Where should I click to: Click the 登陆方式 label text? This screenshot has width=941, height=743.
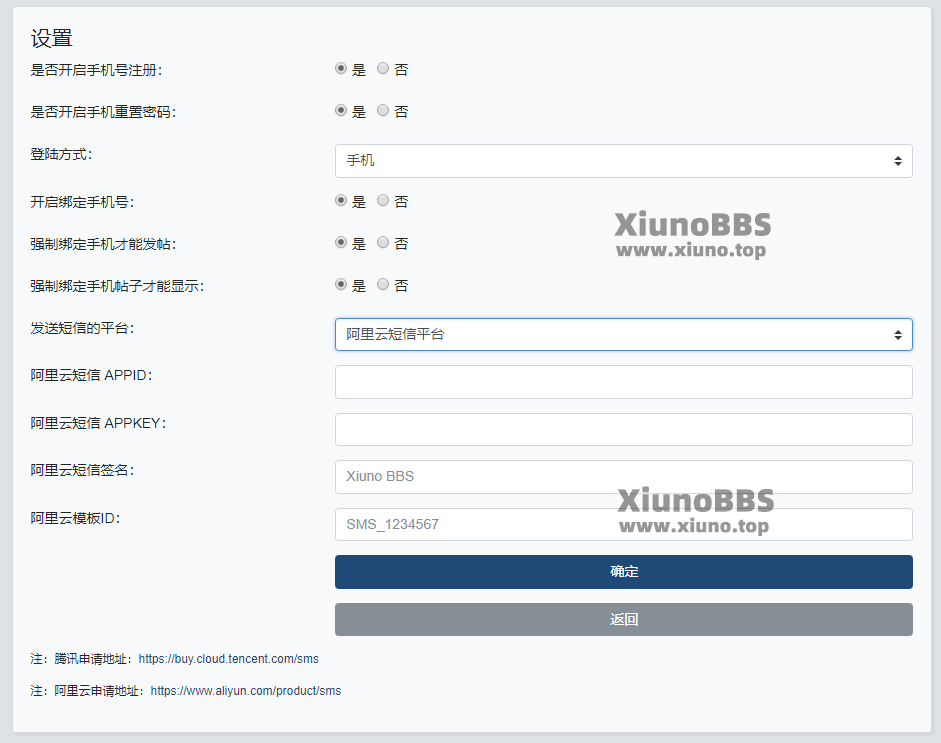[61, 154]
